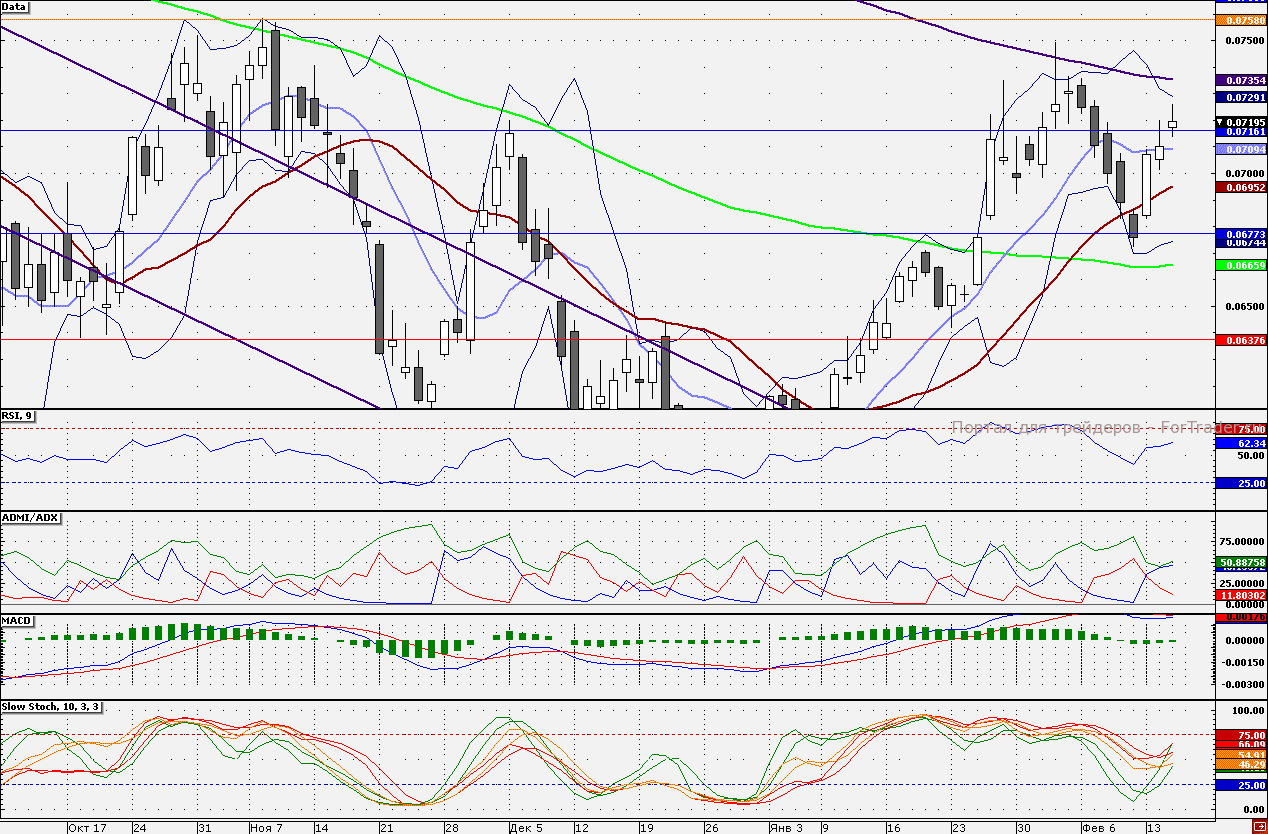Click the Фев 6 date on time axis

tap(1097, 827)
